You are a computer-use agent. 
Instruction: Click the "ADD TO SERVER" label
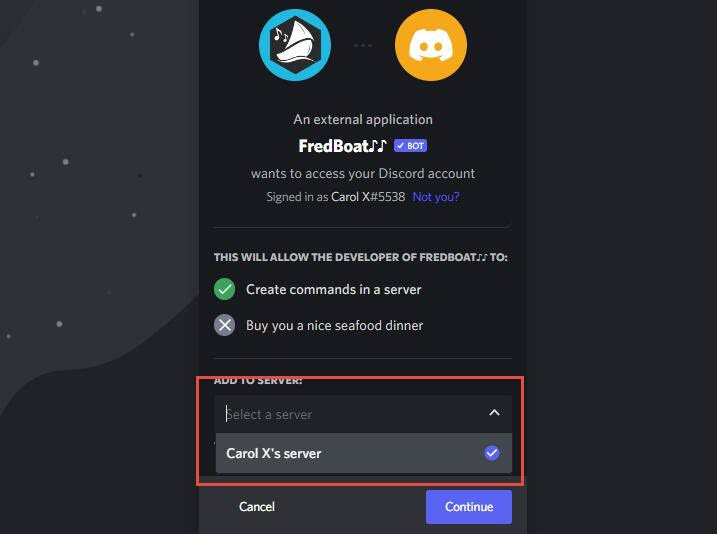[x=258, y=381]
